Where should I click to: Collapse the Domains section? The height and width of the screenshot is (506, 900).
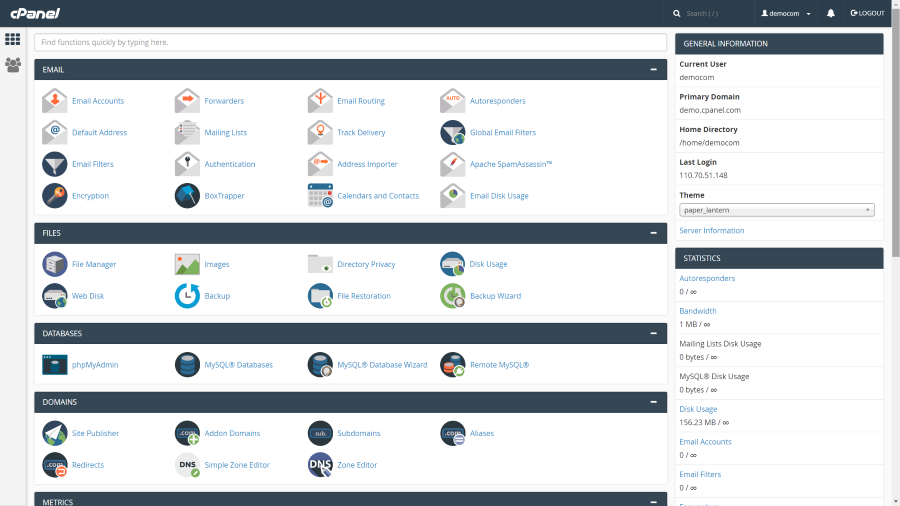tap(653, 402)
